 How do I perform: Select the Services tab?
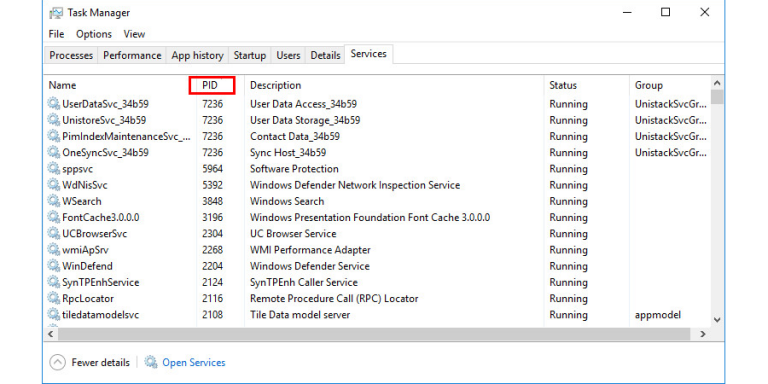[368, 54]
